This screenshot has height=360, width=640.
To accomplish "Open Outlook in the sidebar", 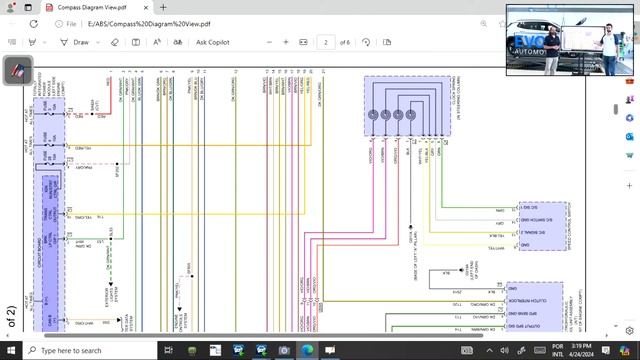I will (629, 136).
